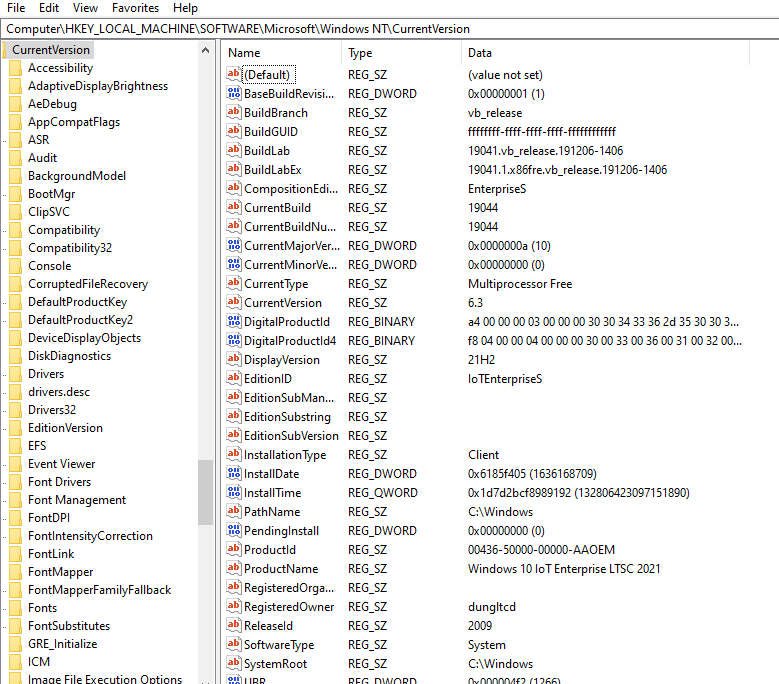
Task: Expand the ASR key node
Action: (4, 140)
